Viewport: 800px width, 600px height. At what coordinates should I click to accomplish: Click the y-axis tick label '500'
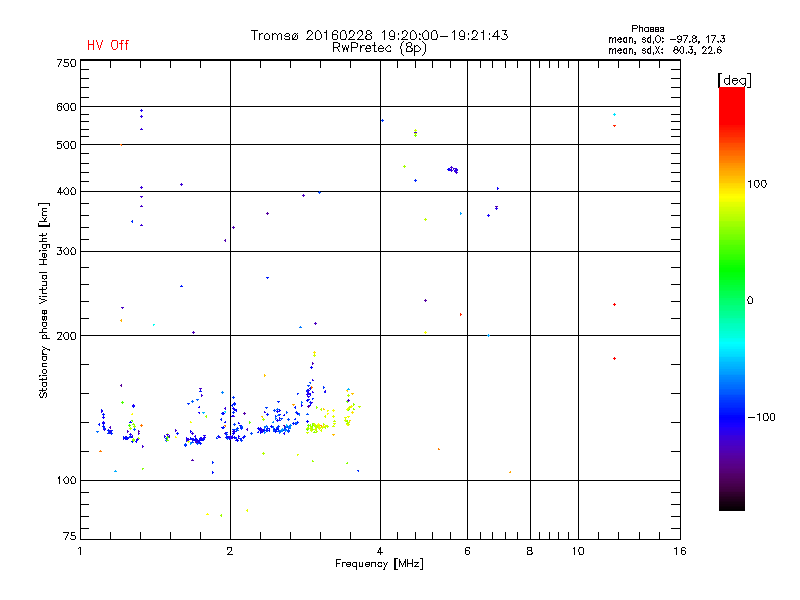pyautogui.click(x=66, y=145)
